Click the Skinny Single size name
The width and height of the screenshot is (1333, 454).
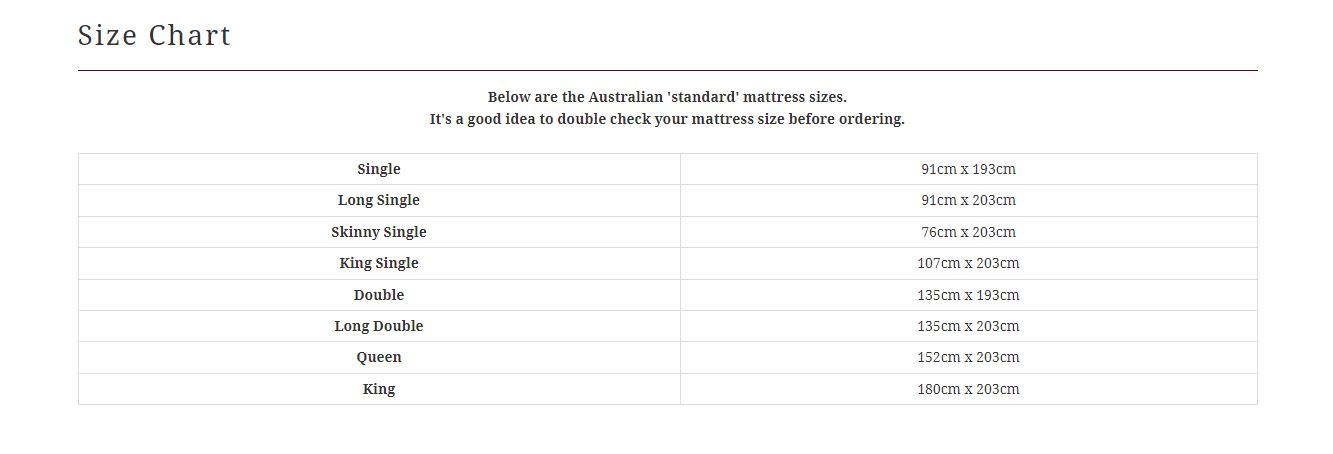pyautogui.click(x=379, y=232)
